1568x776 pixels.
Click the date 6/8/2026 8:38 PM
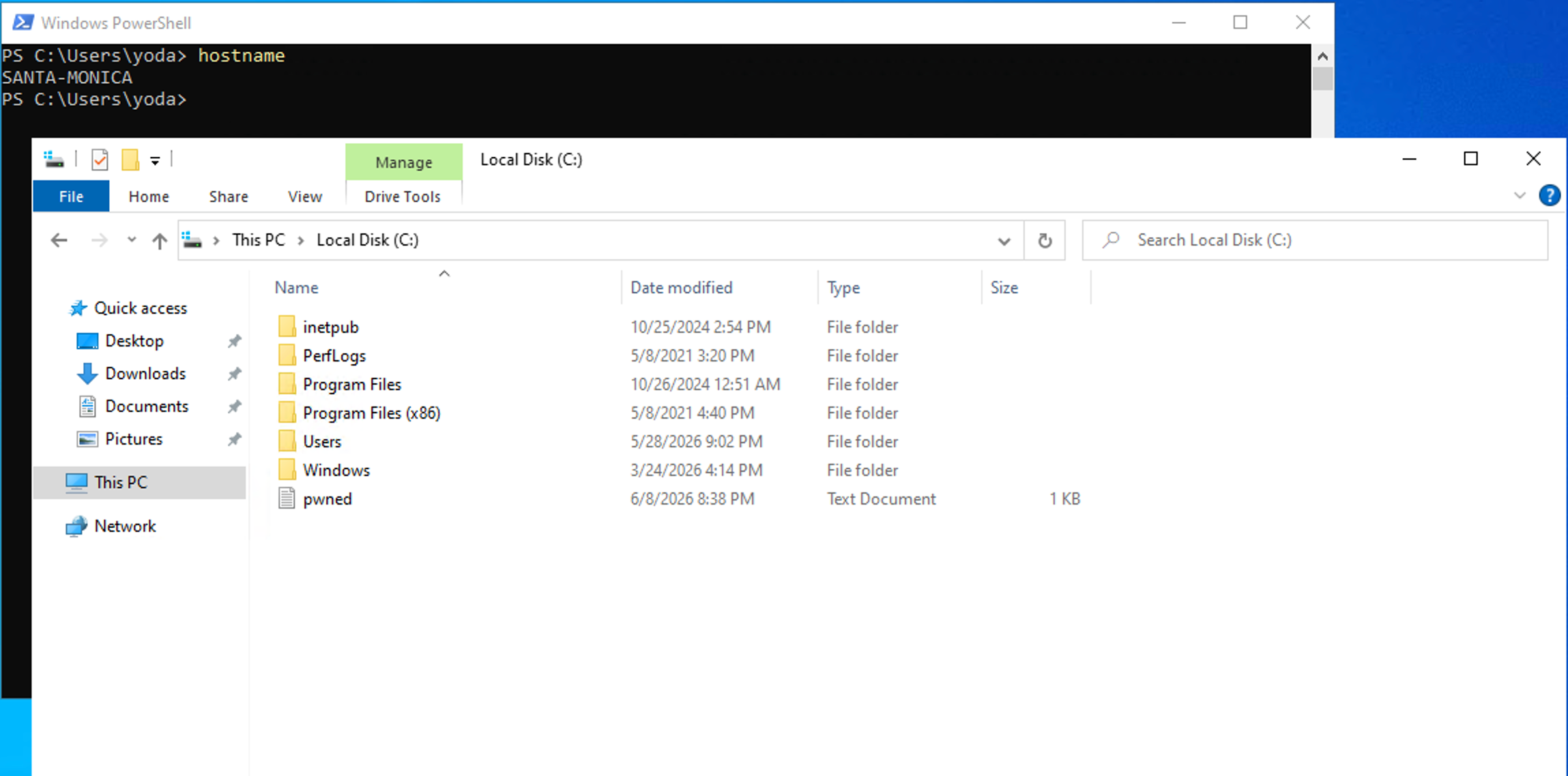tap(693, 499)
